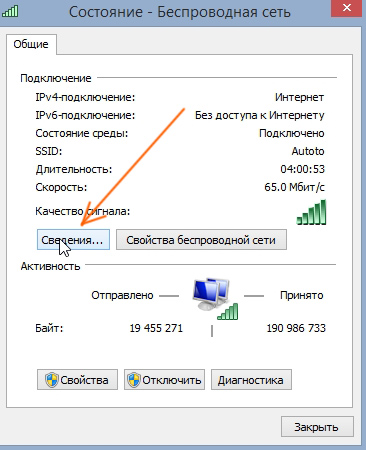Screen dimensions: 366x450
Task: Select the Общие tab
Action: pyautogui.click(x=31, y=44)
